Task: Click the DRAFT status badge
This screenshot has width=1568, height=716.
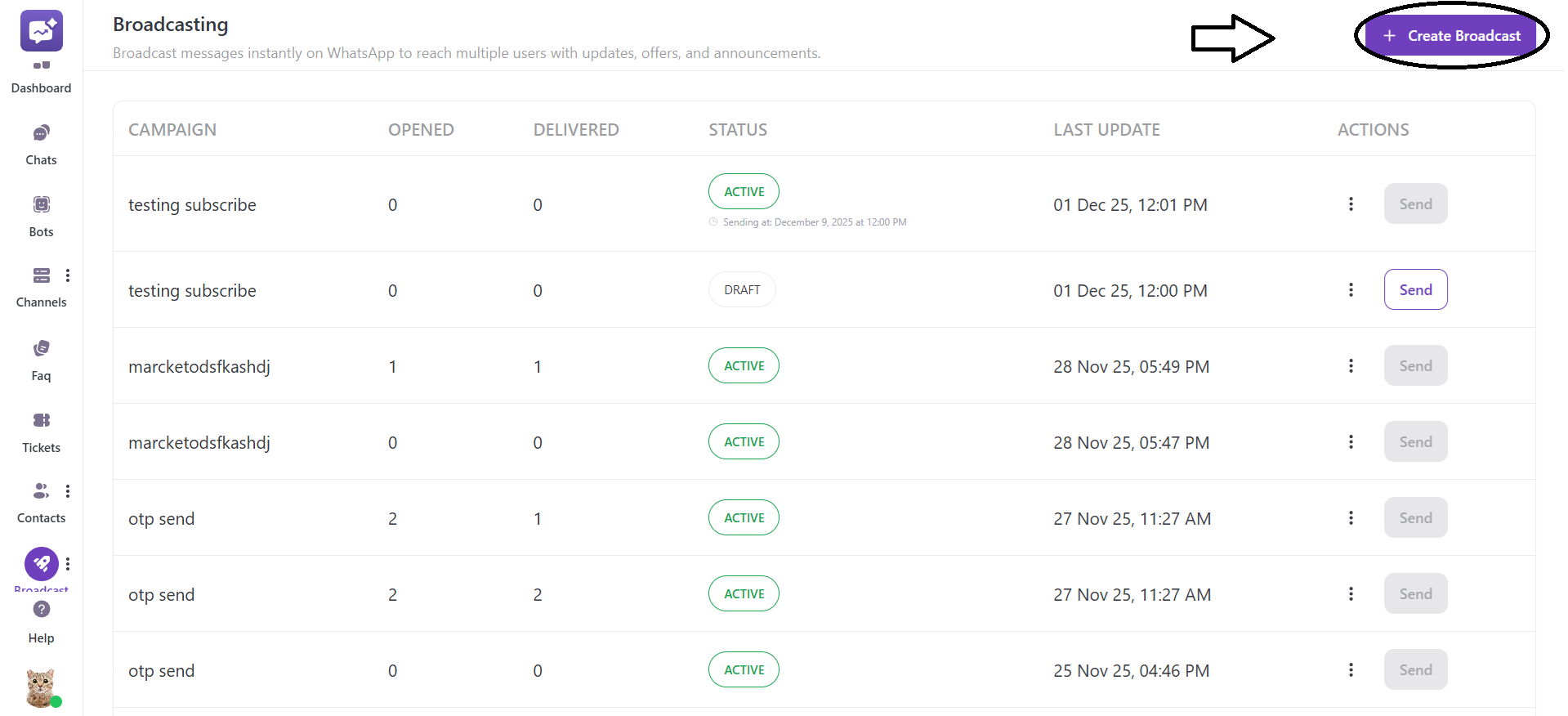Action: (x=742, y=290)
